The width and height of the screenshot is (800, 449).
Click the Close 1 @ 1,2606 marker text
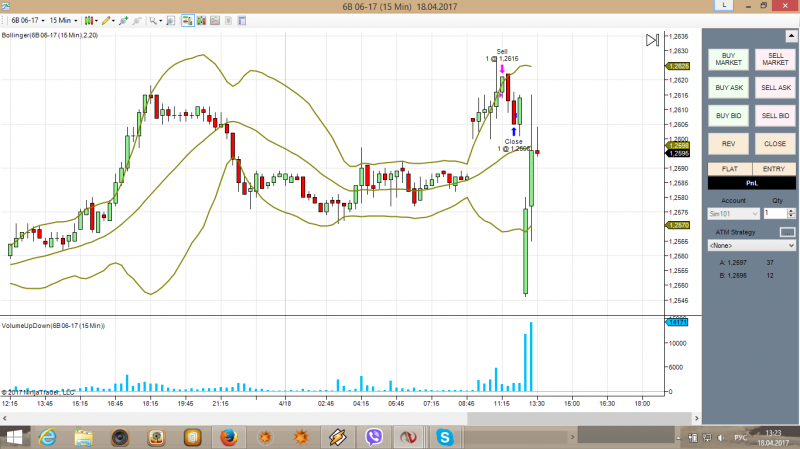click(x=514, y=145)
